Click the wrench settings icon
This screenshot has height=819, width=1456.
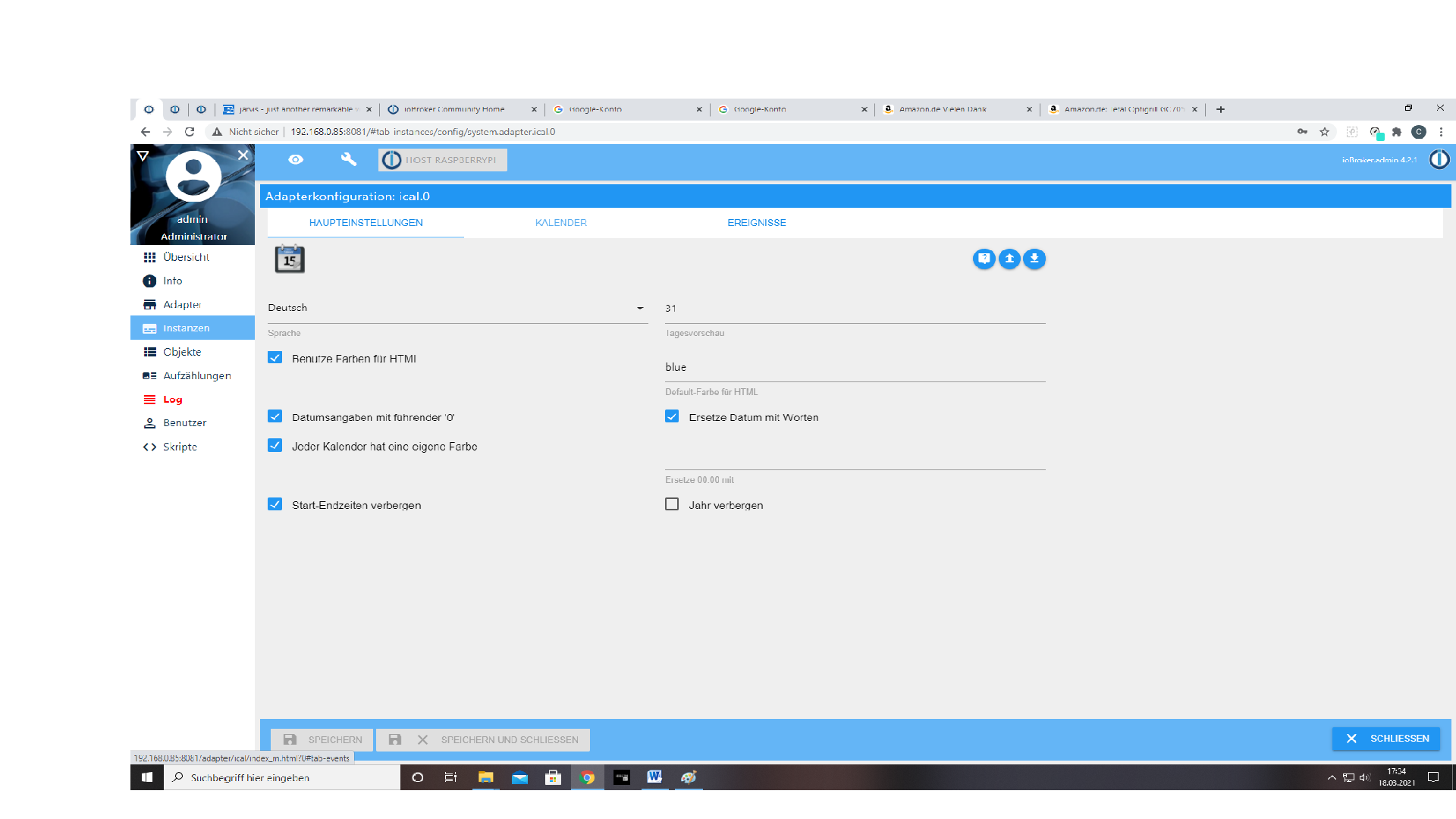tap(348, 159)
